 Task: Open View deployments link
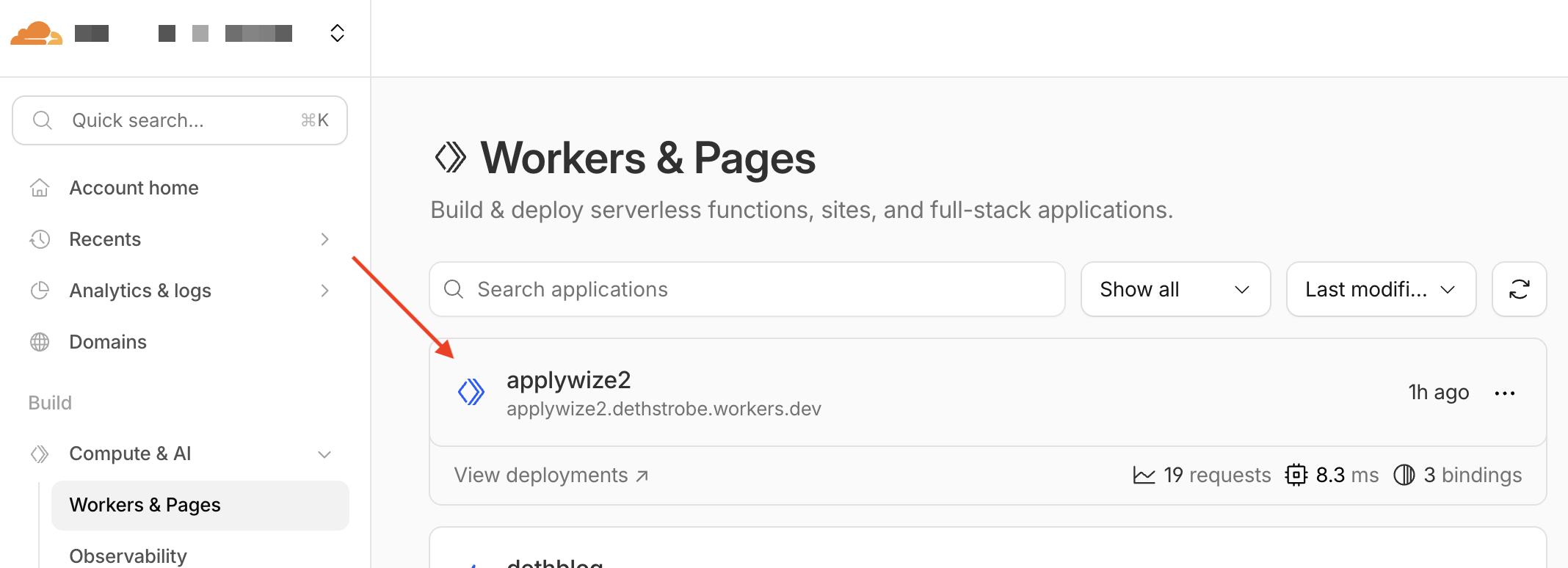click(x=551, y=475)
